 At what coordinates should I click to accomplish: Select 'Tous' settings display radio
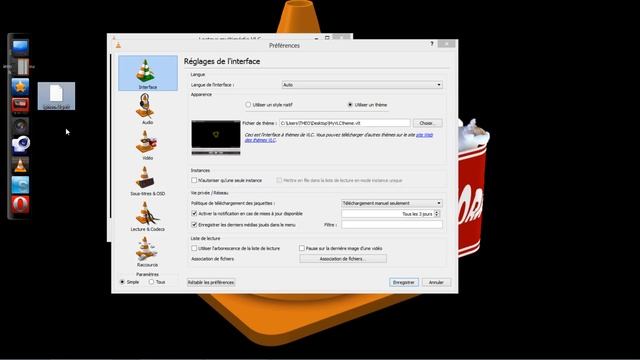151,282
